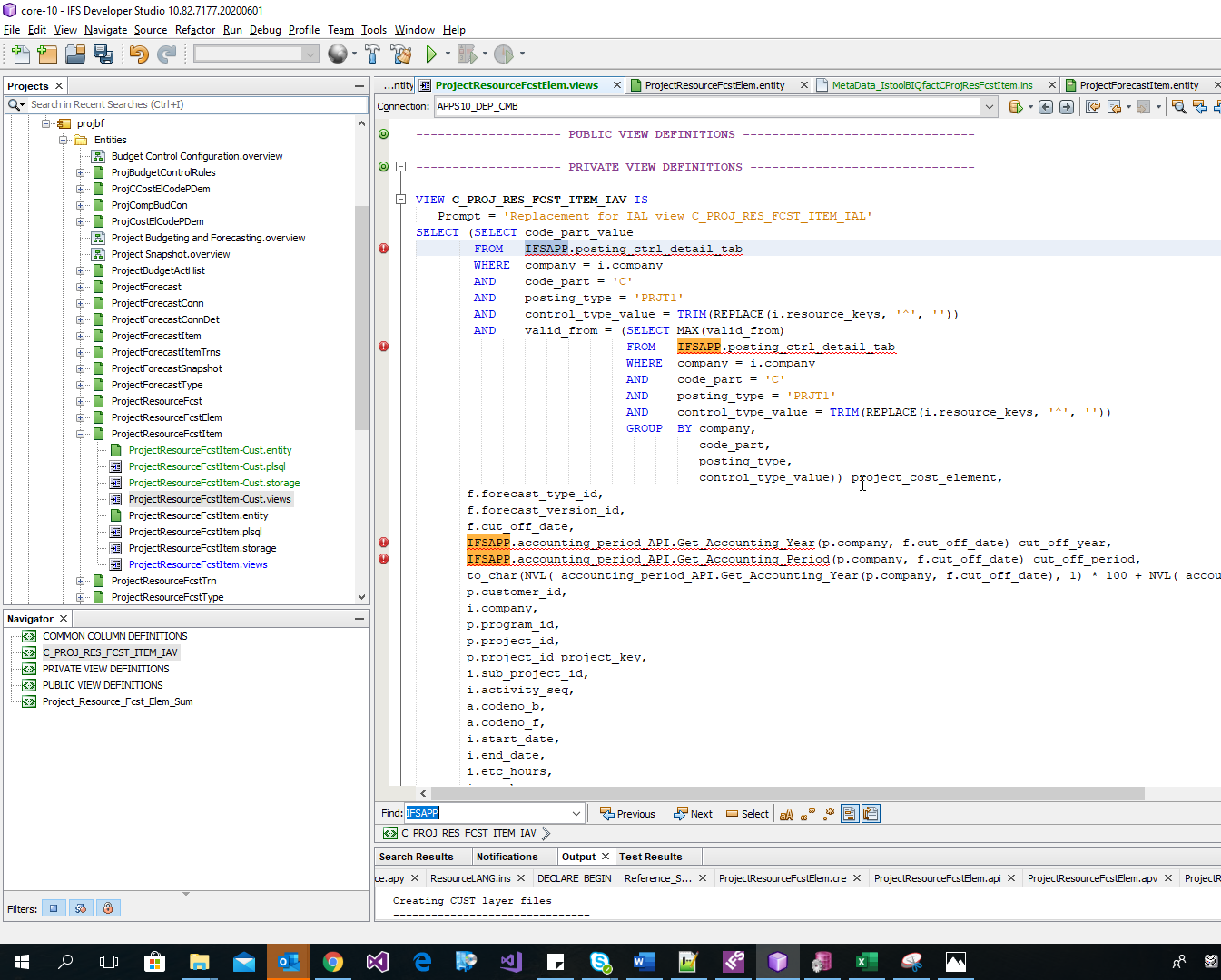
Task: Open the Refactor menu
Action: click(x=194, y=30)
